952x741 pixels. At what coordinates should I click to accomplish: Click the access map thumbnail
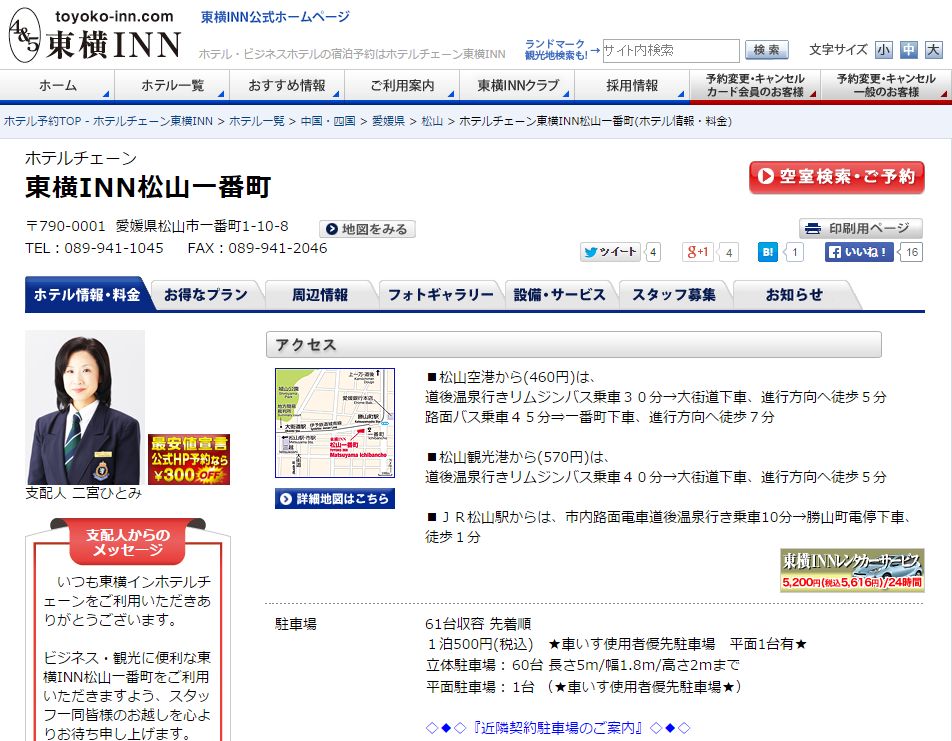(x=335, y=423)
